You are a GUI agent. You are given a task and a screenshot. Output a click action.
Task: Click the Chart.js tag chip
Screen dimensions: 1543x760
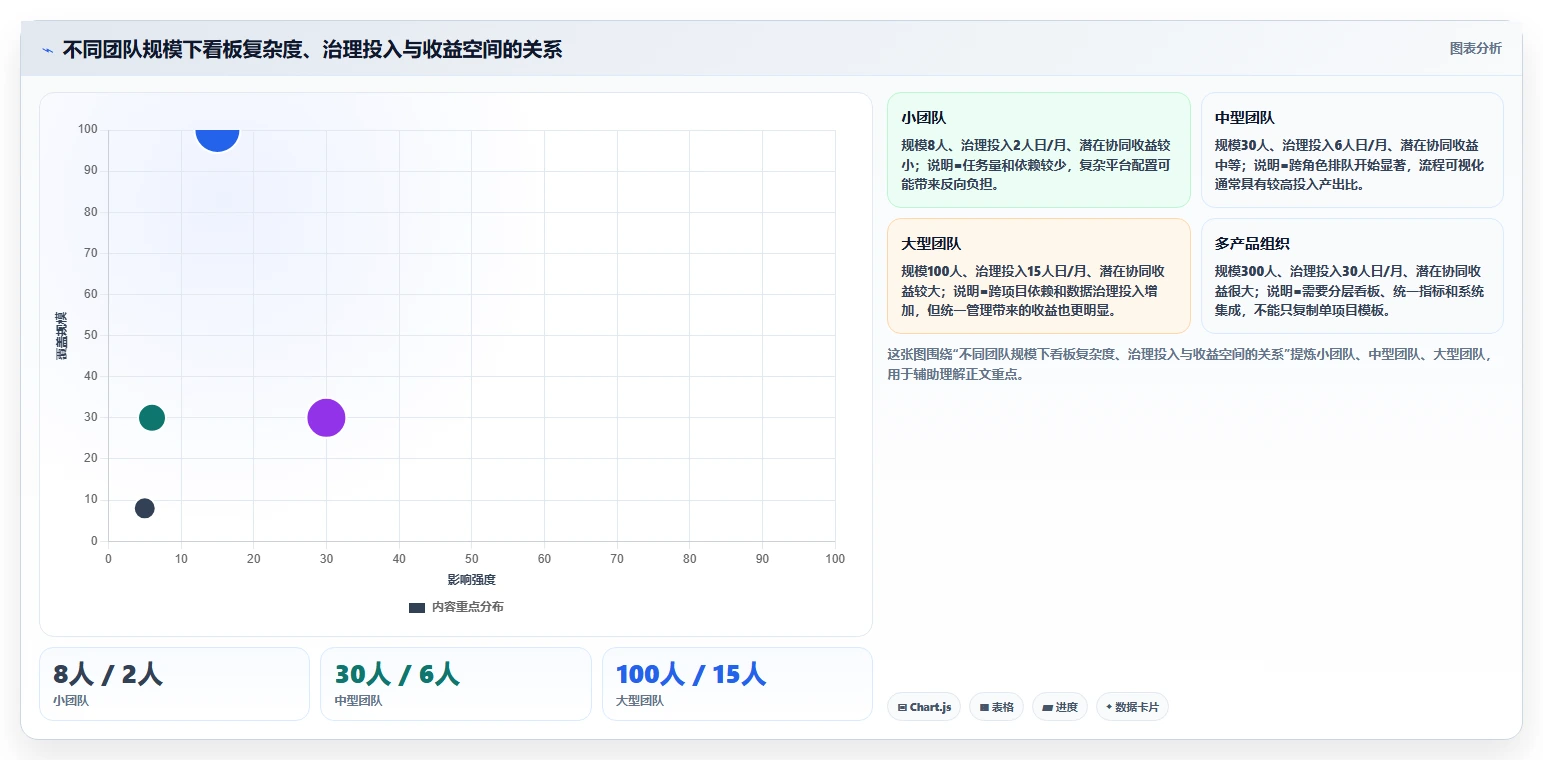pos(924,707)
